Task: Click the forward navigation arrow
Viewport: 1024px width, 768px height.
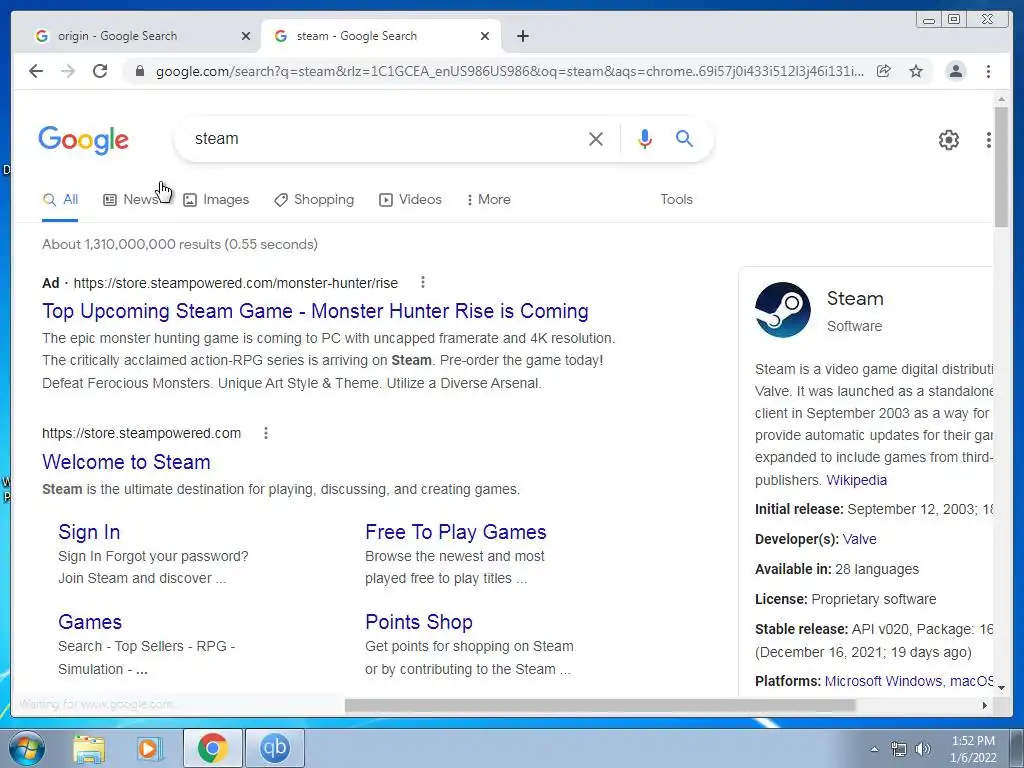Action: (68, 71)
